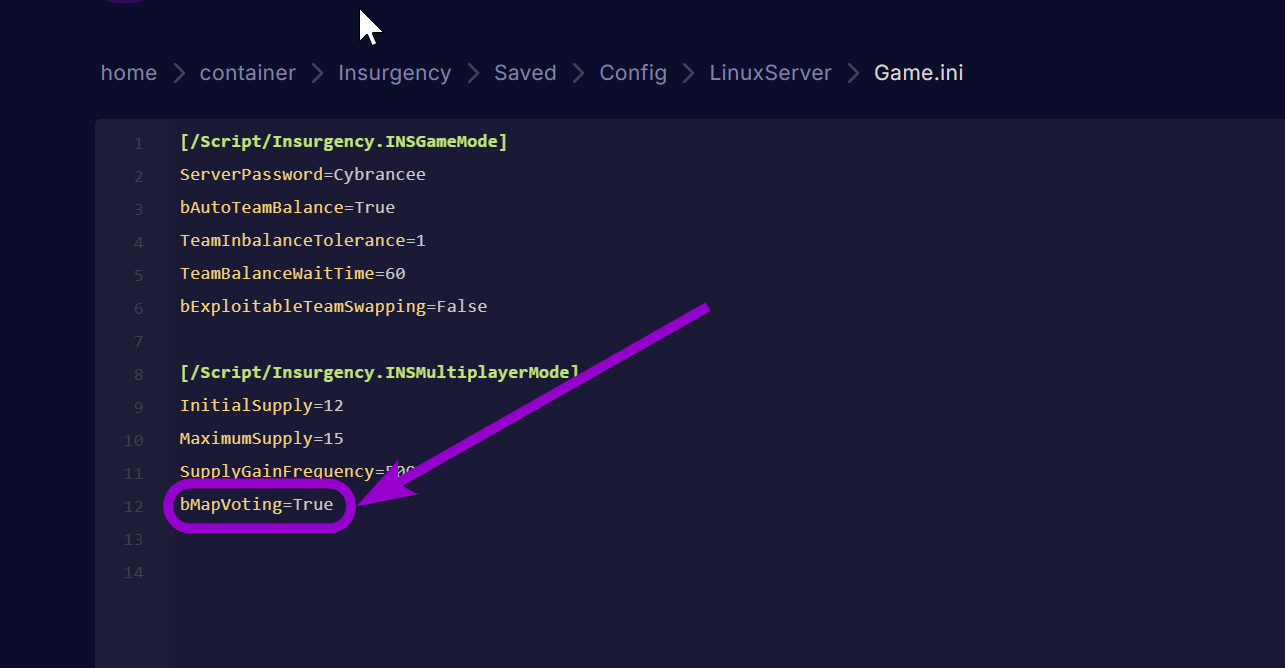1285x668 pixels.
Task: Place cursor on INSMultiplayerMode section header
Action: [380, 373]
